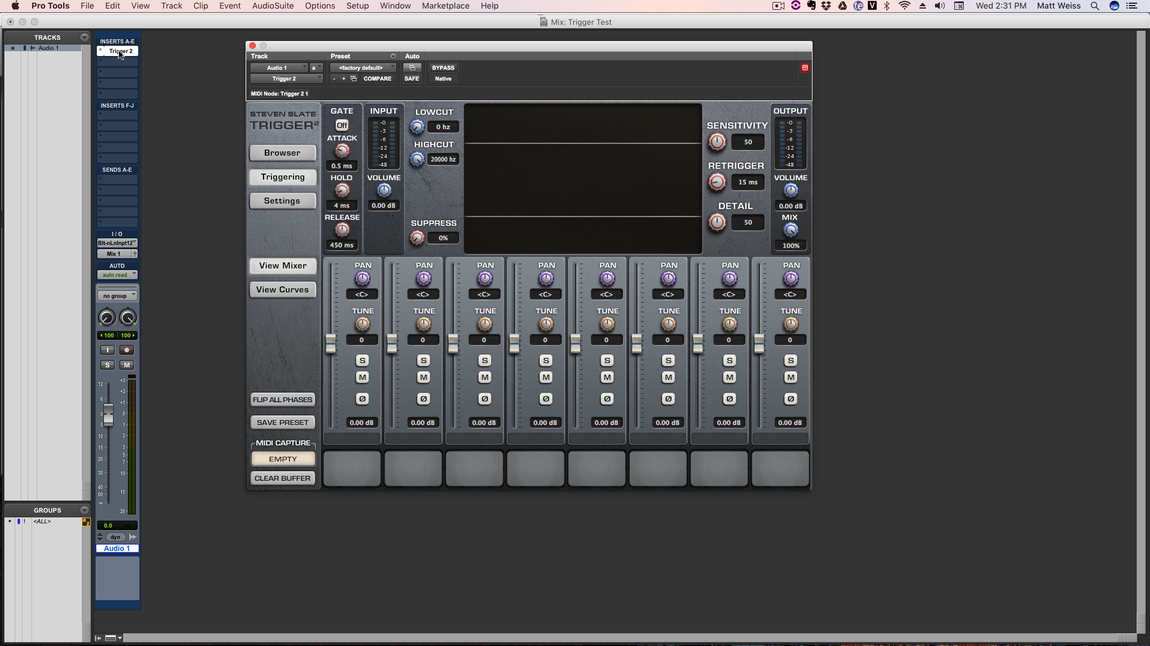
Task: Record-enable the Audio 1 track
Action: click(x=127, y=350)
